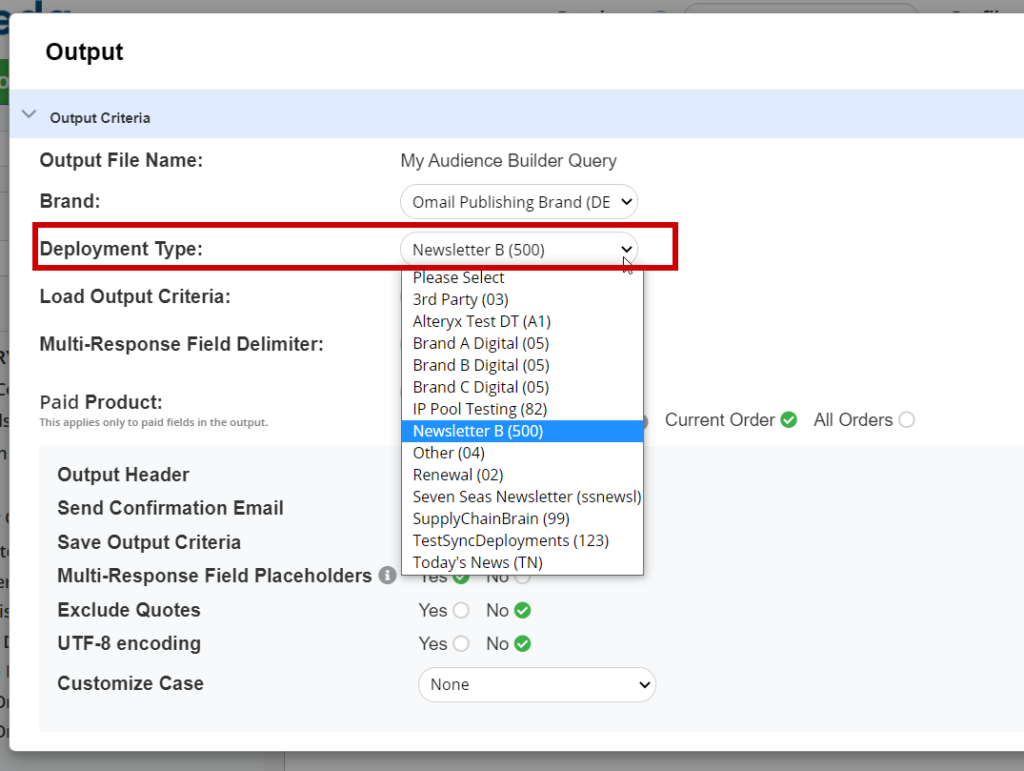The height and width of the screenshot is (771, 1024).
Task: Collapse the Output Criteria section chevron
Action: click(x=28, y=116)
